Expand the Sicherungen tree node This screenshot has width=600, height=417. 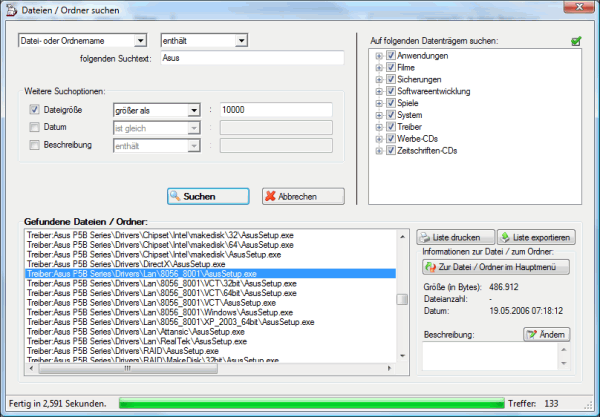point(379,80)
